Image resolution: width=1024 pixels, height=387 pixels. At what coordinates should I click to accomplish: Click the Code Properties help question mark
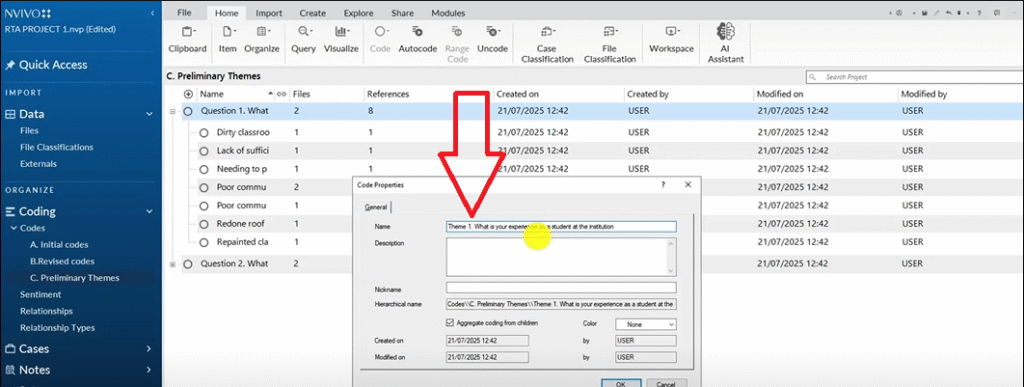point(664,185)
